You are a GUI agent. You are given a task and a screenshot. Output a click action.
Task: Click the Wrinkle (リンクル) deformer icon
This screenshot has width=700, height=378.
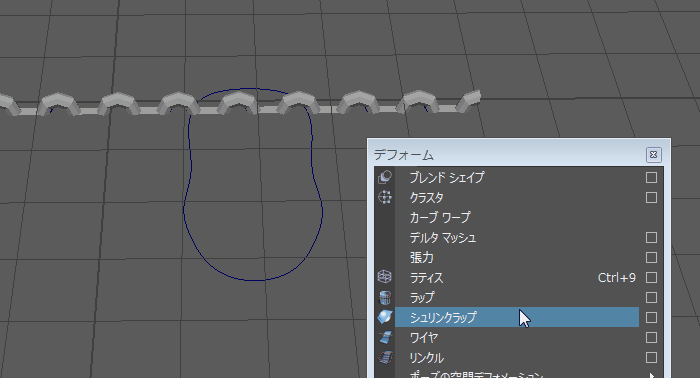pyautogui.click(x=385, y=357)
